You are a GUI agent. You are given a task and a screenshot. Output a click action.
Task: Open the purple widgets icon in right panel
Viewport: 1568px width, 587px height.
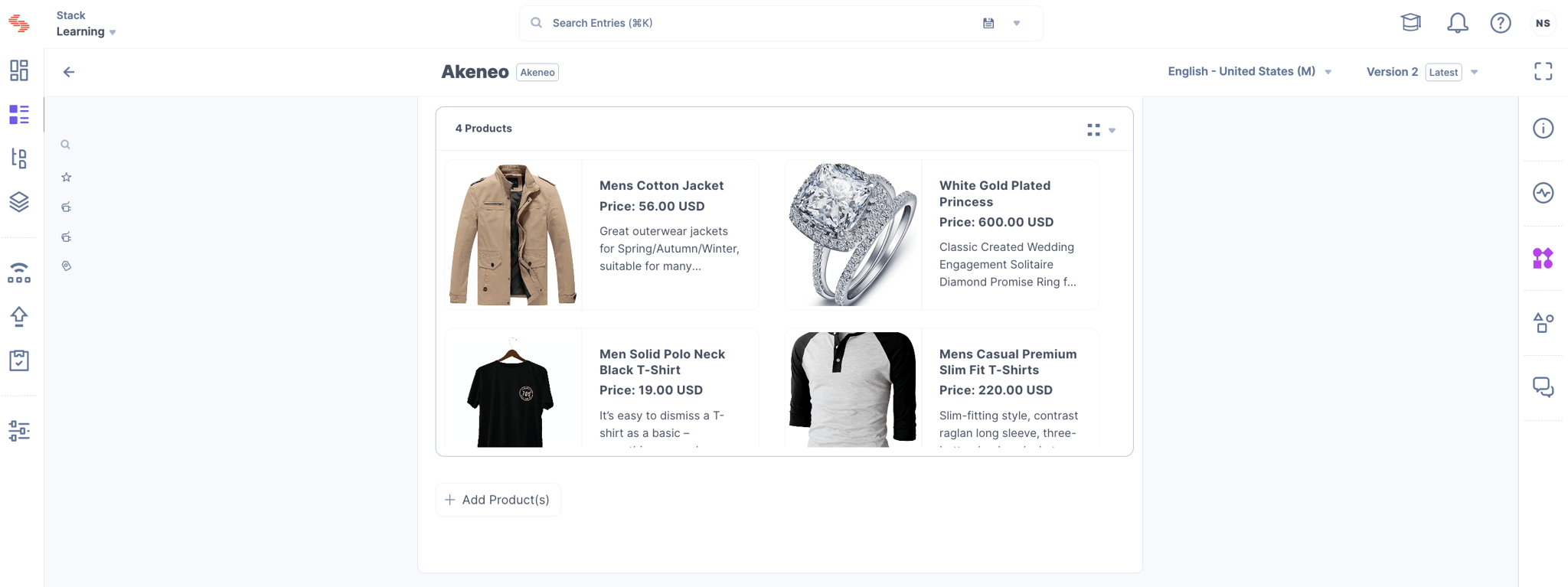[1543, 259]
